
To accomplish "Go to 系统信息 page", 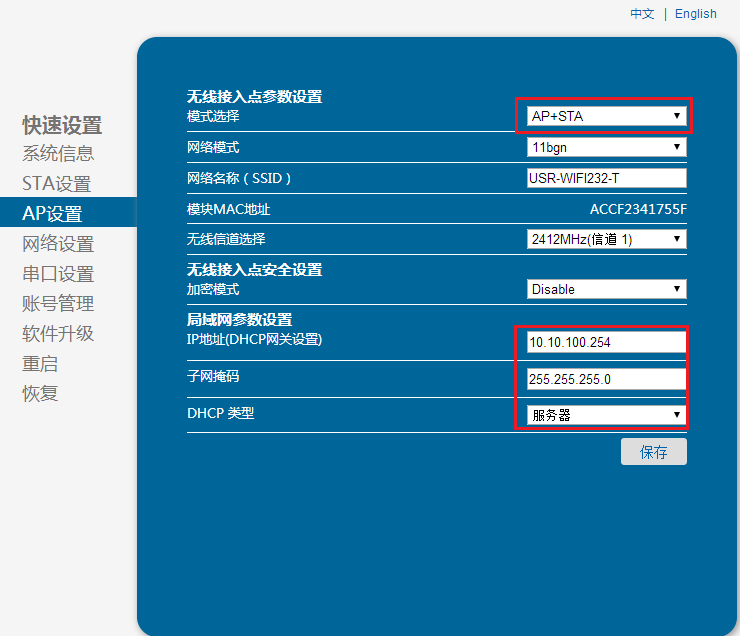I will click(58, 153).
